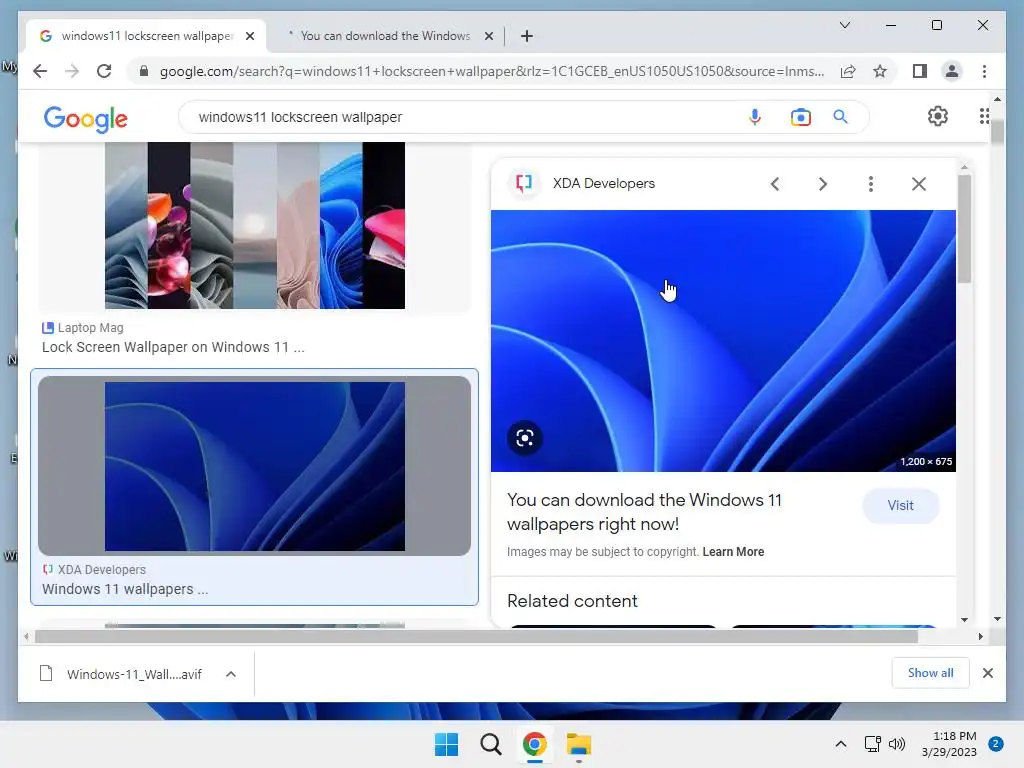Bookmark this page with the star
1024x768 pixels.
point(880,71)
